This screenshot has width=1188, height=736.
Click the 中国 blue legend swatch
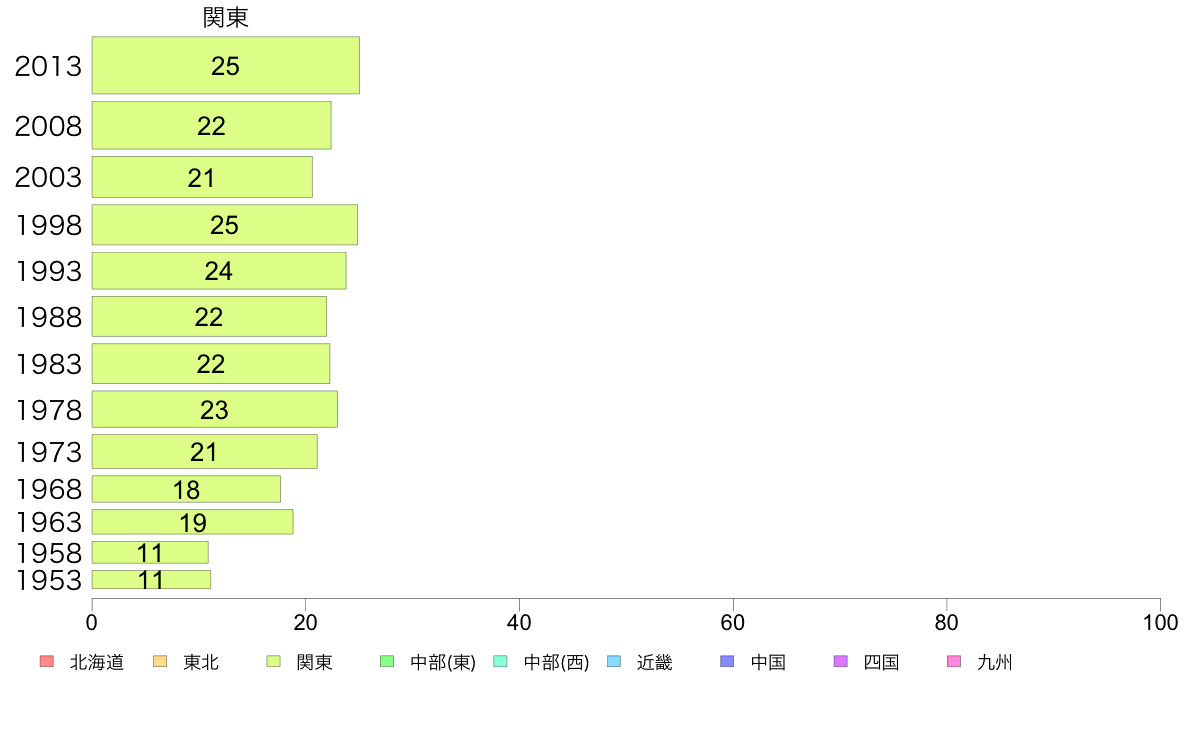tap(728, 662)
